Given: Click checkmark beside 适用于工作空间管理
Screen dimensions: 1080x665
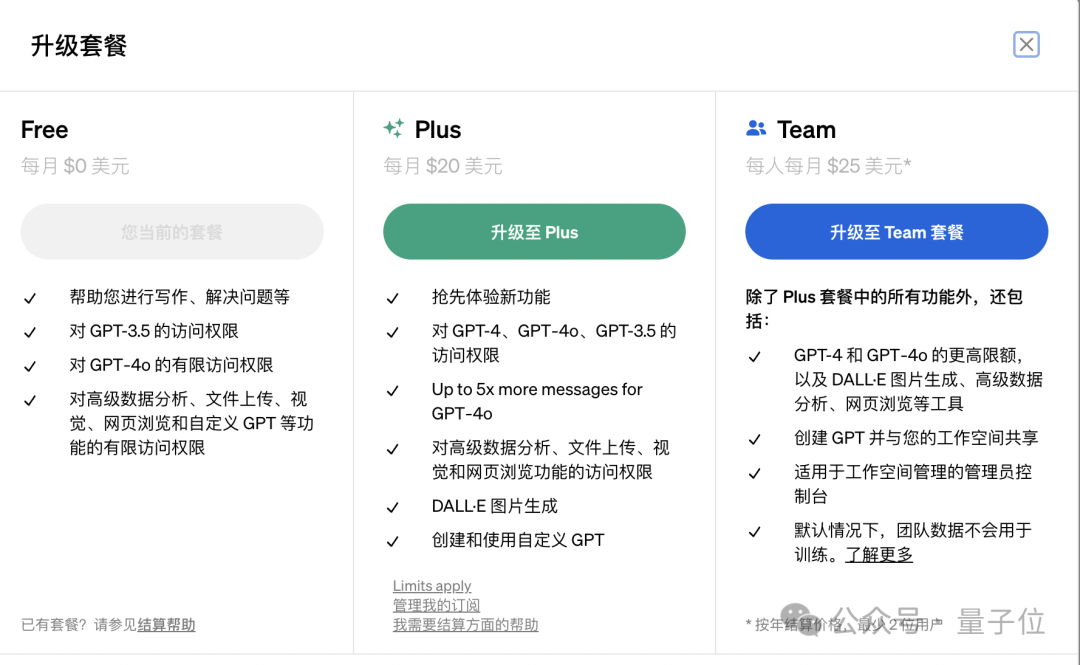Looking at the screenshot, I should (x=754, y=473).
